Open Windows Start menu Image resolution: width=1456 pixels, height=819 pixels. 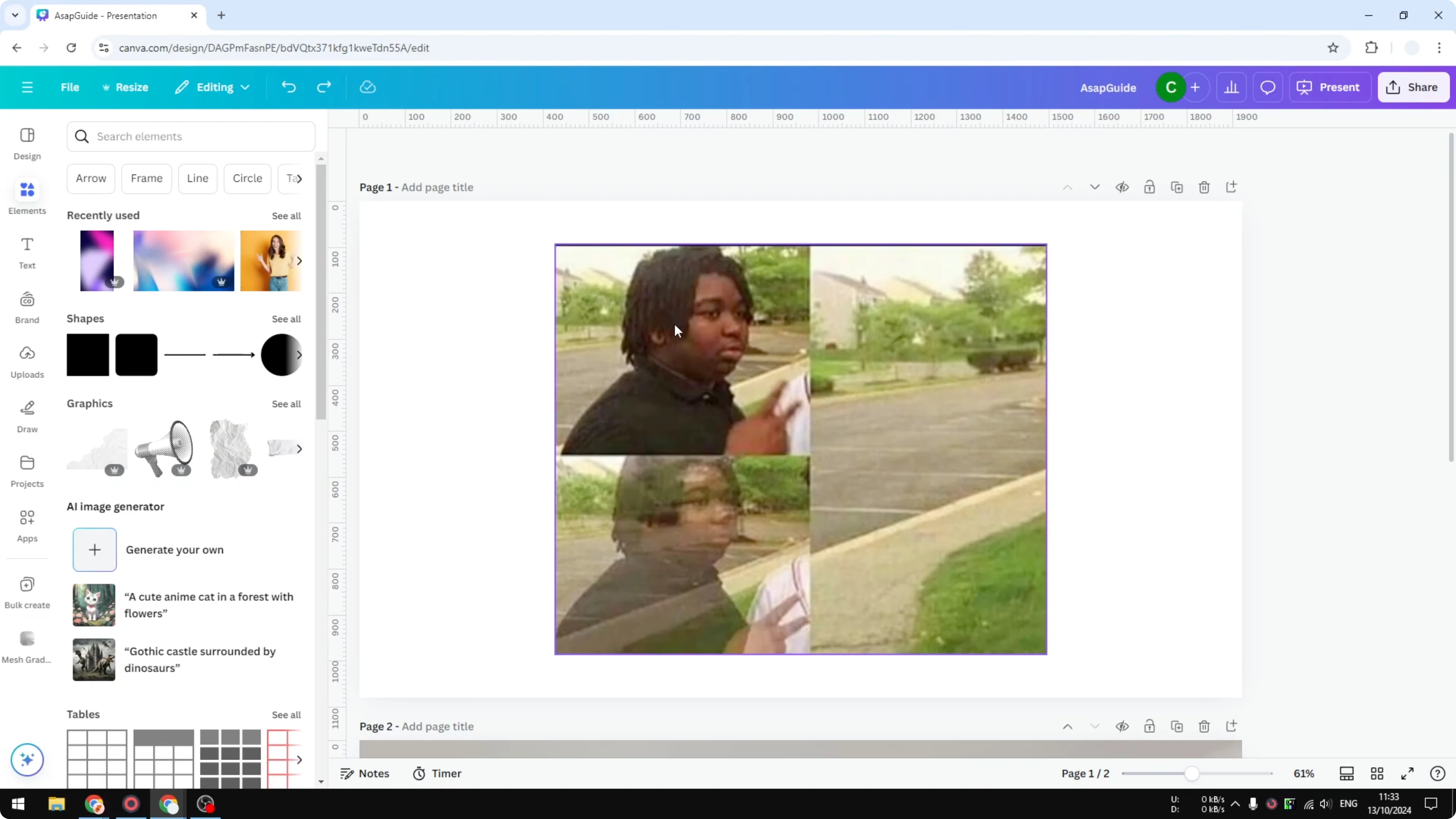pyautogui.click(x=18, y=804)
